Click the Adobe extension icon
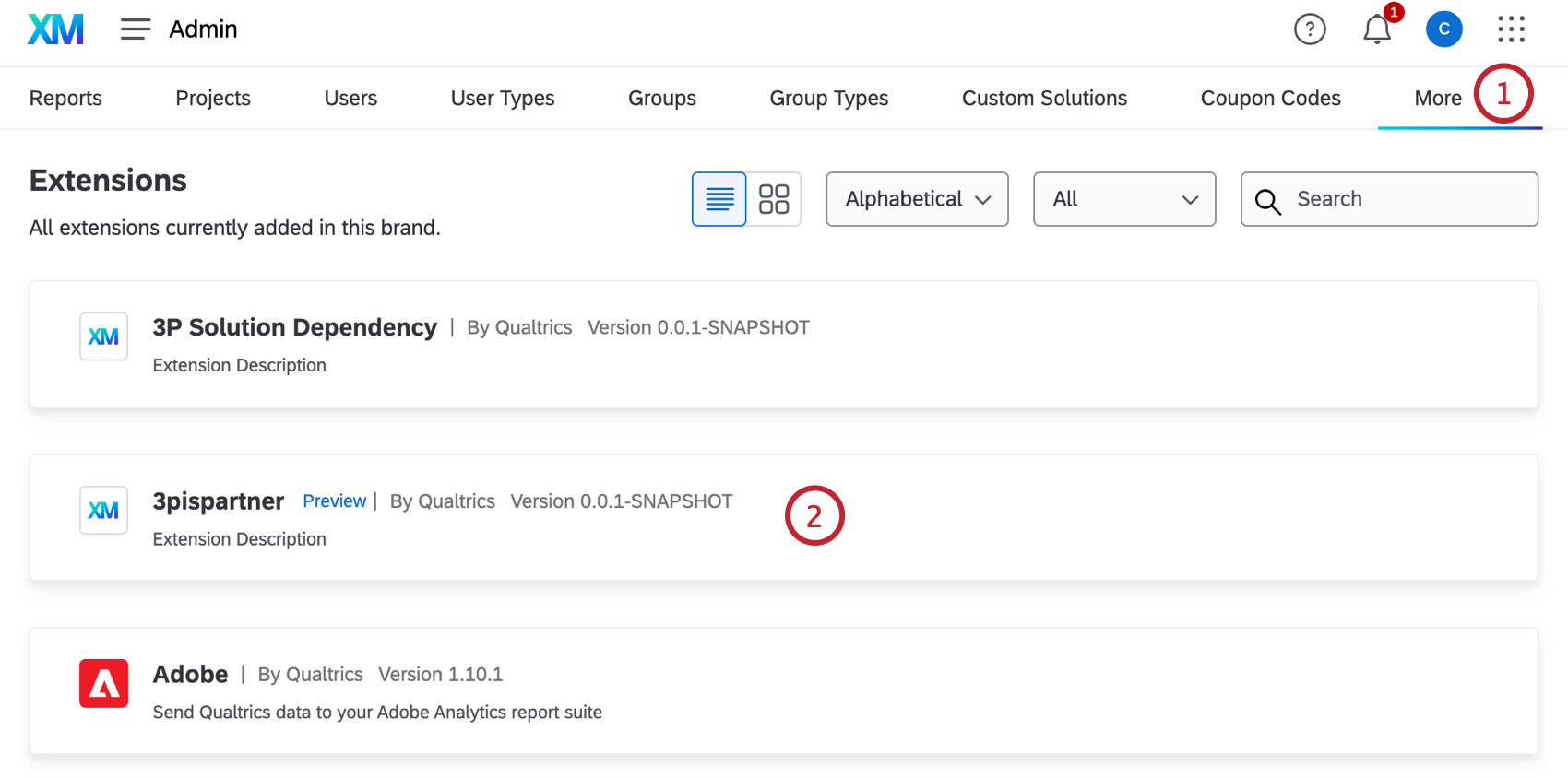 click(x=103, y=683)
